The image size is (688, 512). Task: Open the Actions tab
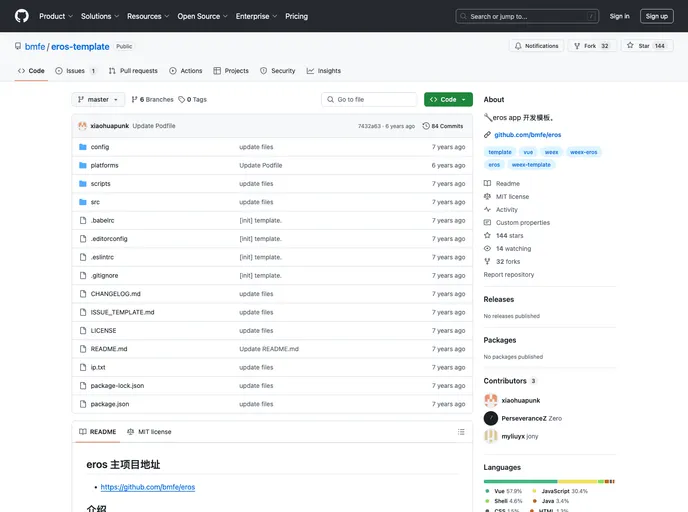point(186,71)
